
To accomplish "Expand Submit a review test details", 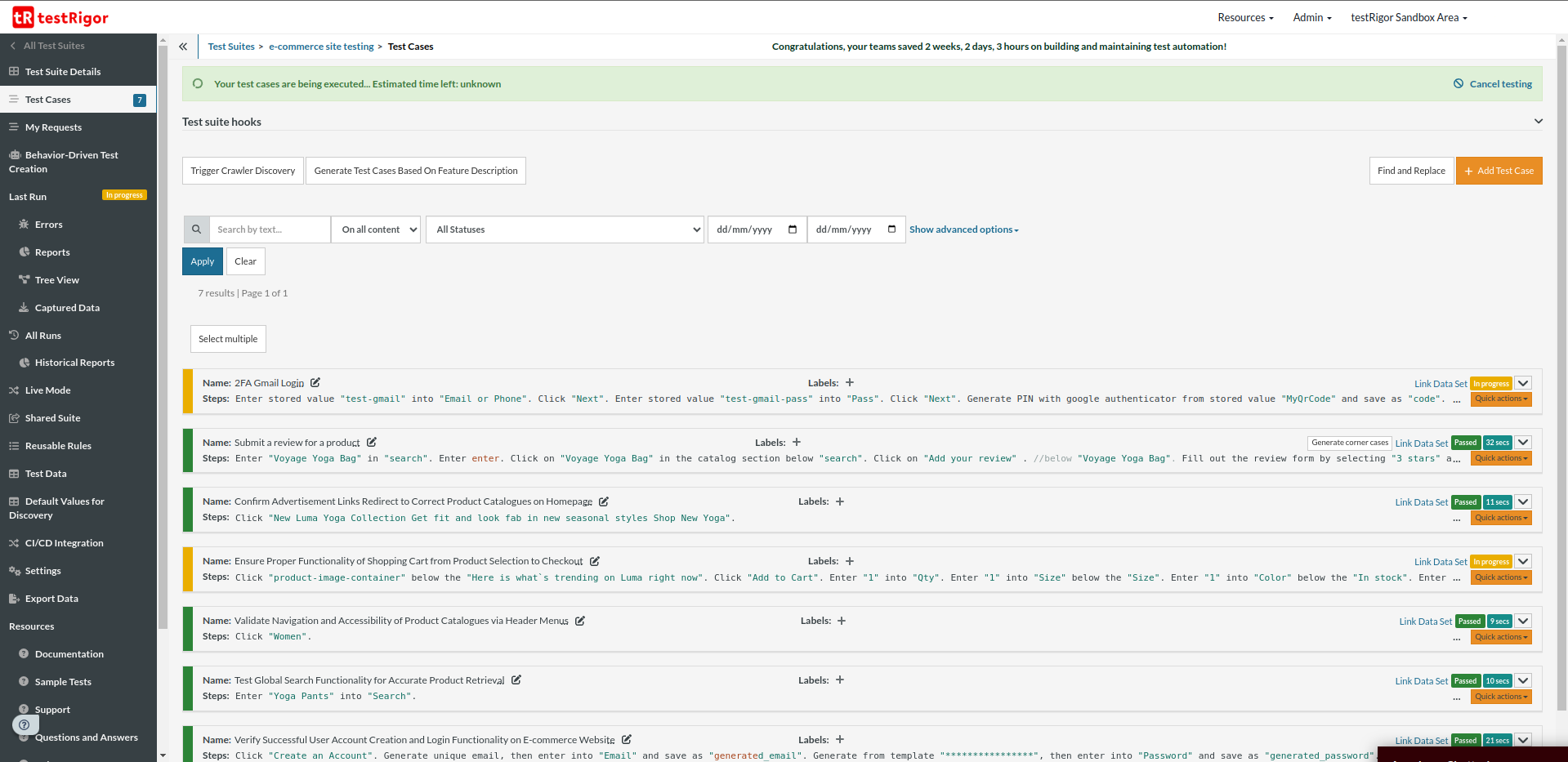I will pyautogui.click(x=1523, y=443).
